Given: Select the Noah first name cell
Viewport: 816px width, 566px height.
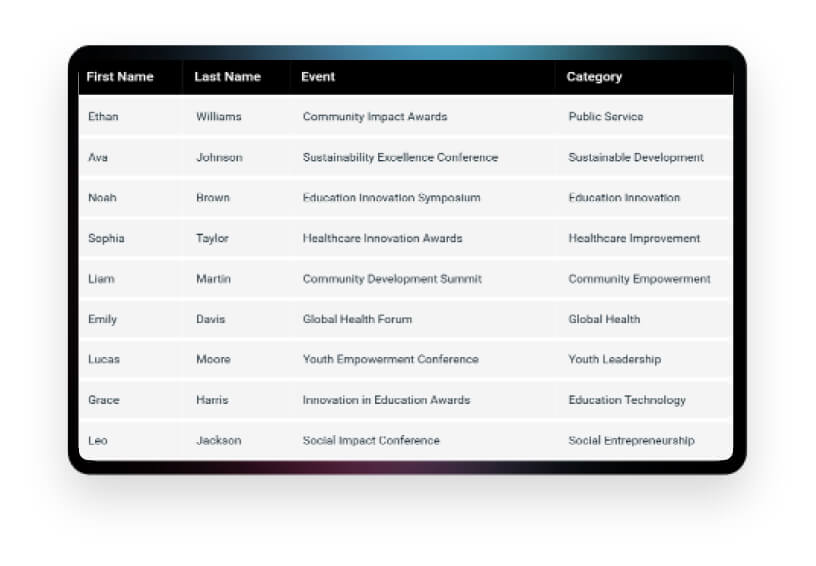Looking at the screenshot, I should 102,198.
